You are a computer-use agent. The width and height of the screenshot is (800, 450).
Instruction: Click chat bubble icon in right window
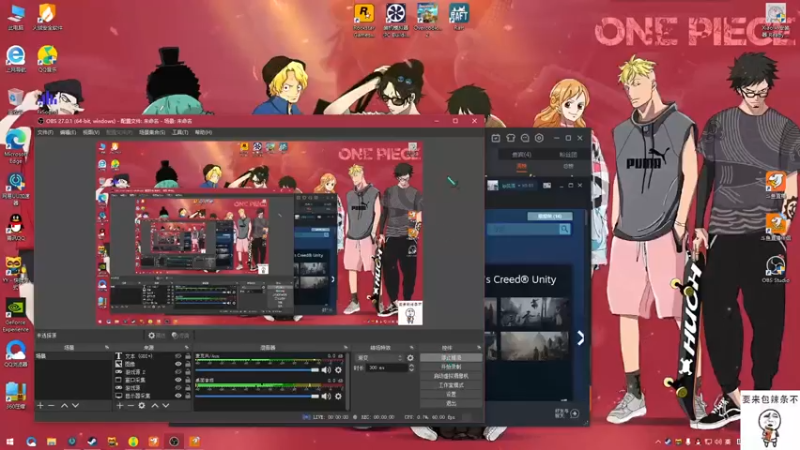[525, 138]
